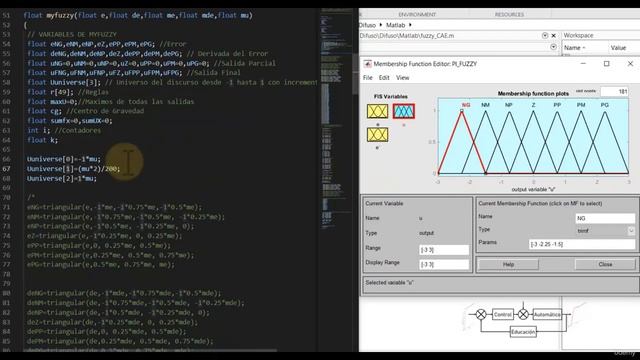Select the NP membership function label
The width and height of the screenshot is (640, 360).
(x=509, y=105)
